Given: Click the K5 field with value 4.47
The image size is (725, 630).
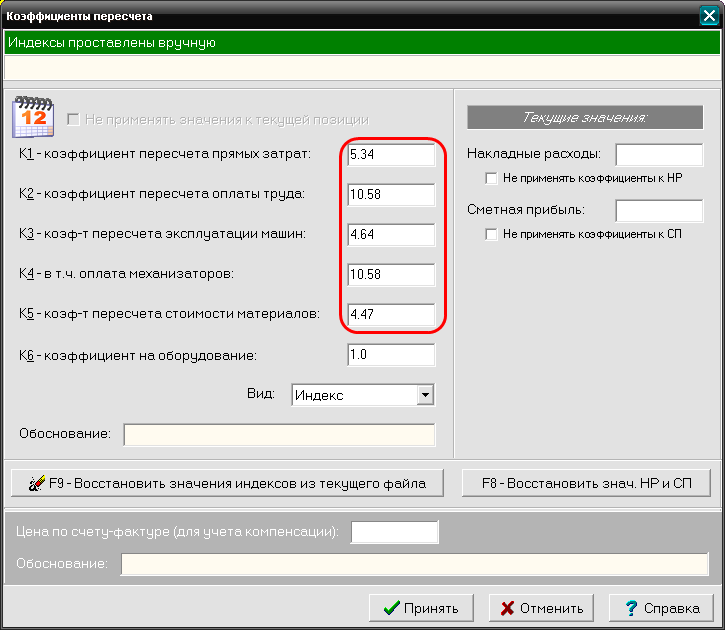Looking at the screenshot, I should (x=391, y=314).
